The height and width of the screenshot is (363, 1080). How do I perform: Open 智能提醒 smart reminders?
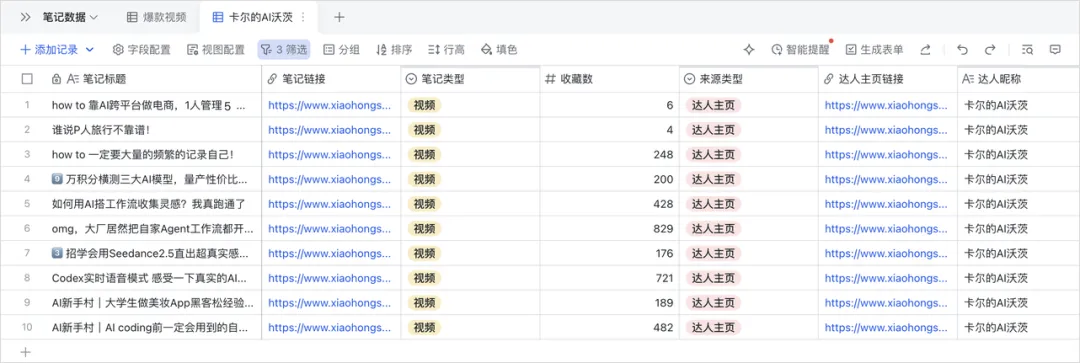pyautogui.click(x=800, y=50)
